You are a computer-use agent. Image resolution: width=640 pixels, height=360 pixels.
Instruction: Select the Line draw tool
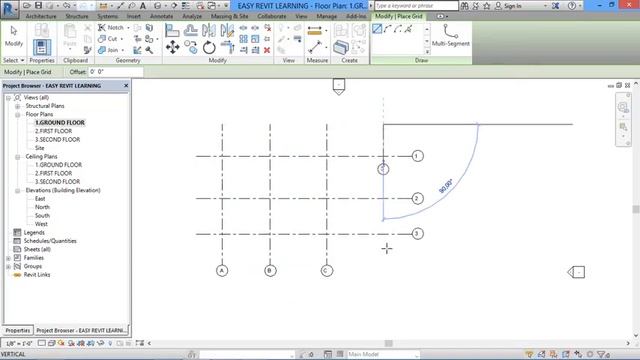(x=377, y=29)
